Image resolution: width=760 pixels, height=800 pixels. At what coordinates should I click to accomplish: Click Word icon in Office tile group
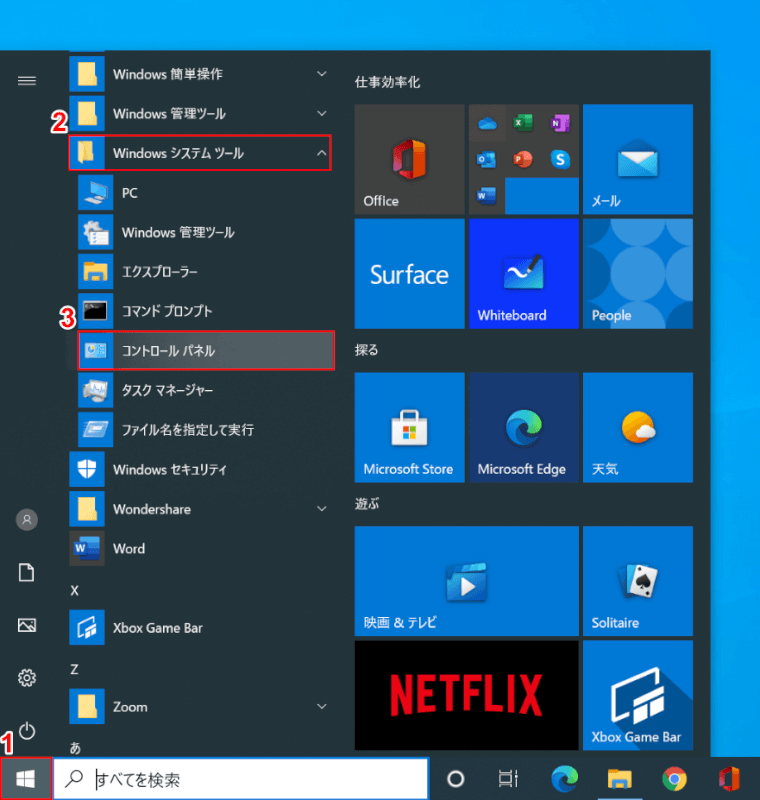pos(487,196)
